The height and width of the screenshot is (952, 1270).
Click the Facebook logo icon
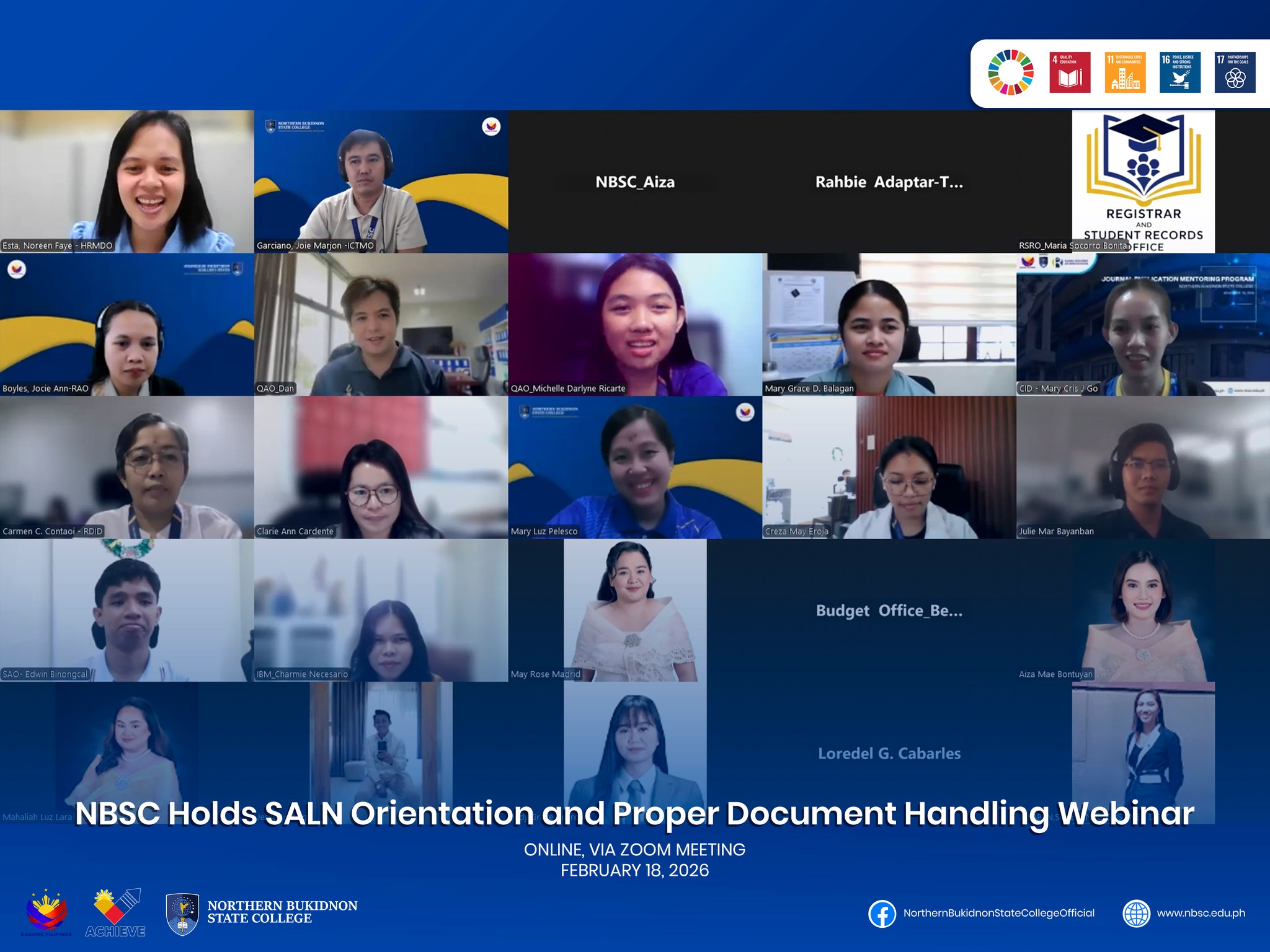click(x=882, y=914)
